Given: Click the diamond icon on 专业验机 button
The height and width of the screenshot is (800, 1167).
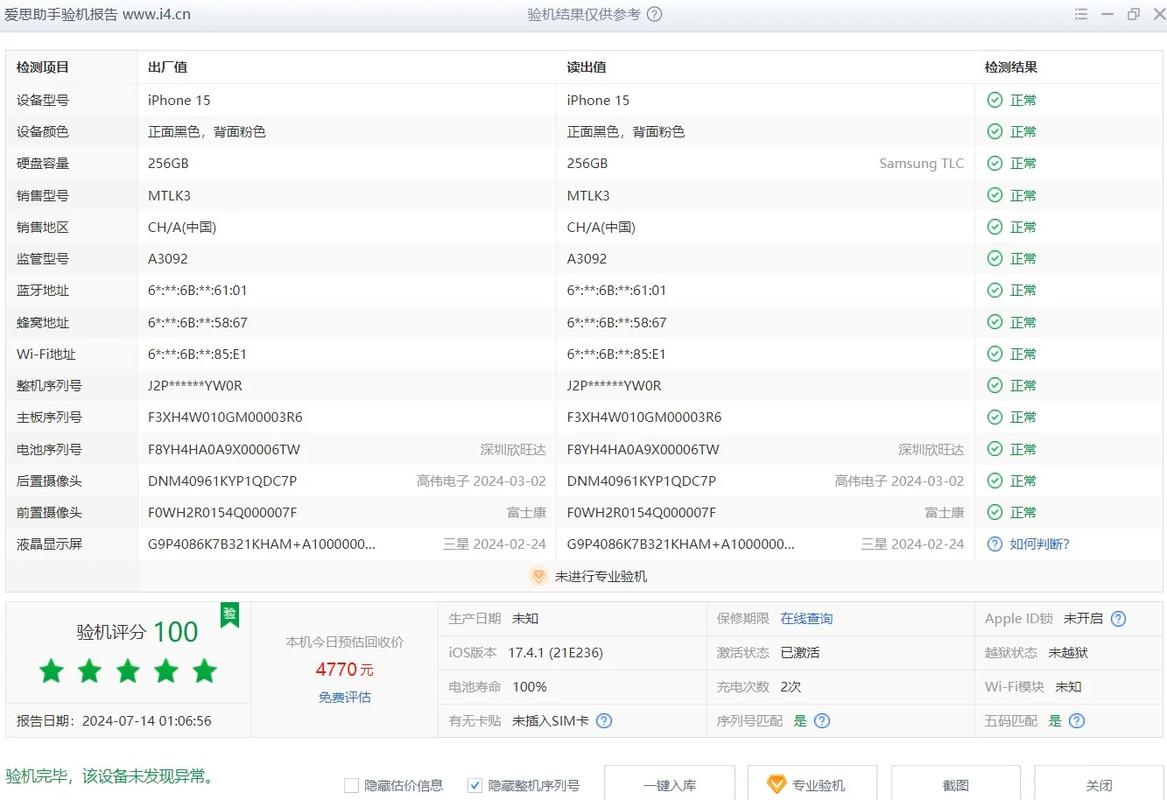Looking at the screenshot, I should point(776,784).
